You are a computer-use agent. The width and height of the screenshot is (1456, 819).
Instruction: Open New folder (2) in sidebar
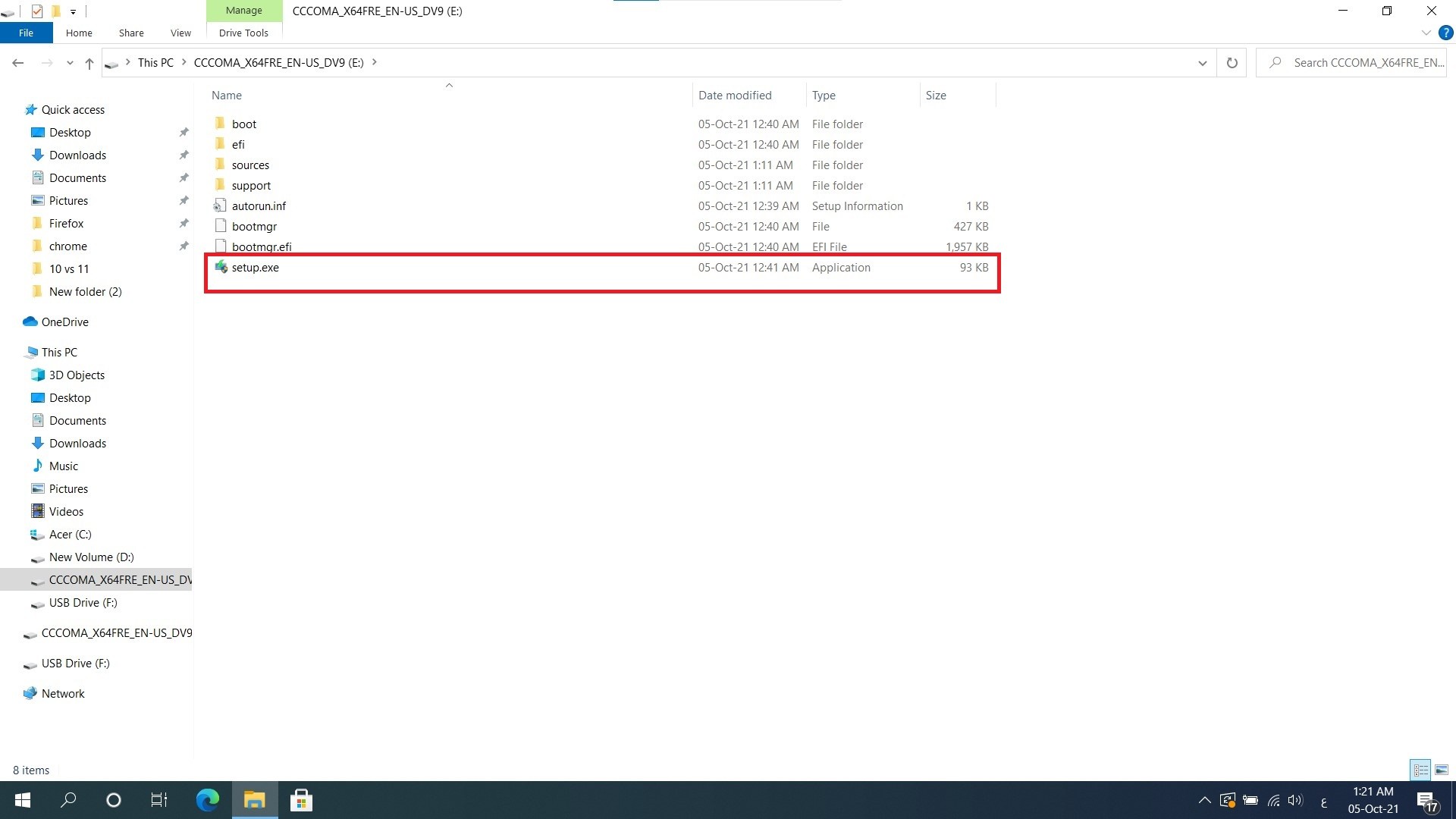[85, 291]
